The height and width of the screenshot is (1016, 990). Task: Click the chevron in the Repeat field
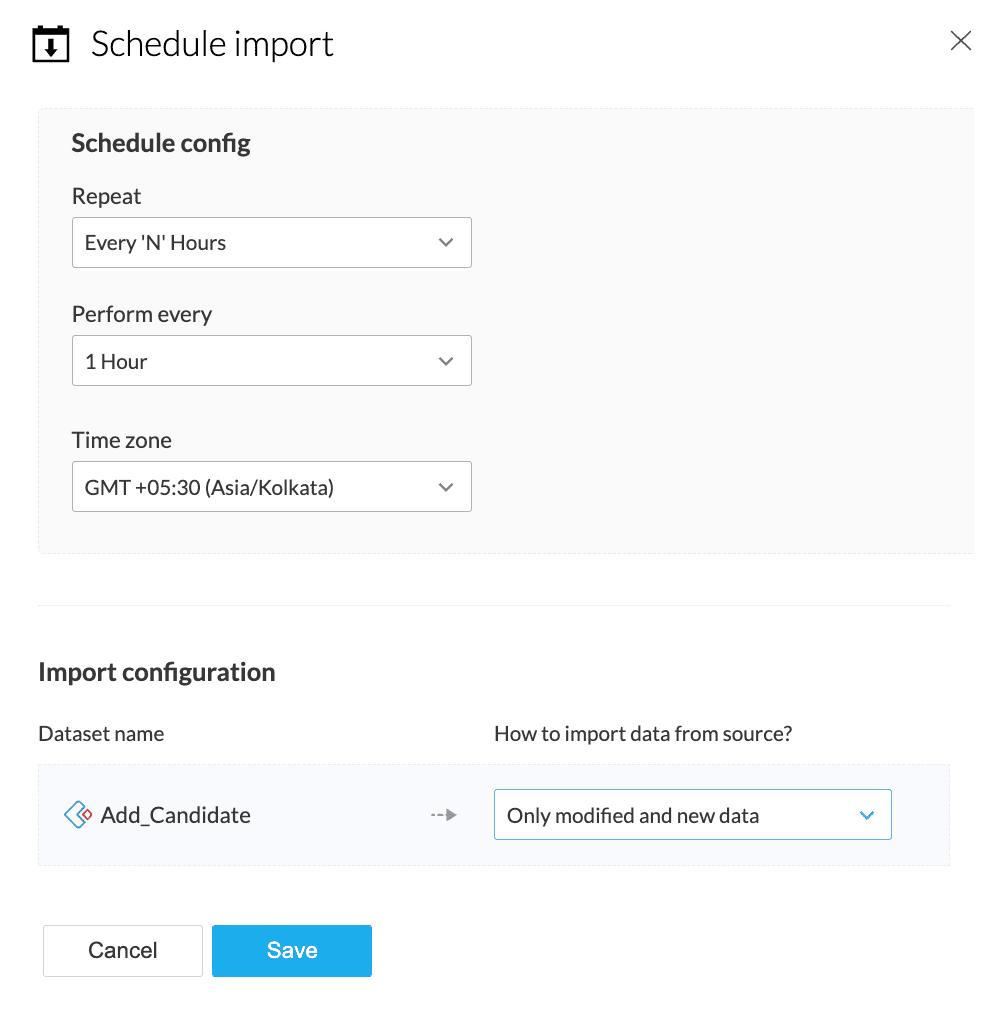pyautogui.click(x=446, y=243)
